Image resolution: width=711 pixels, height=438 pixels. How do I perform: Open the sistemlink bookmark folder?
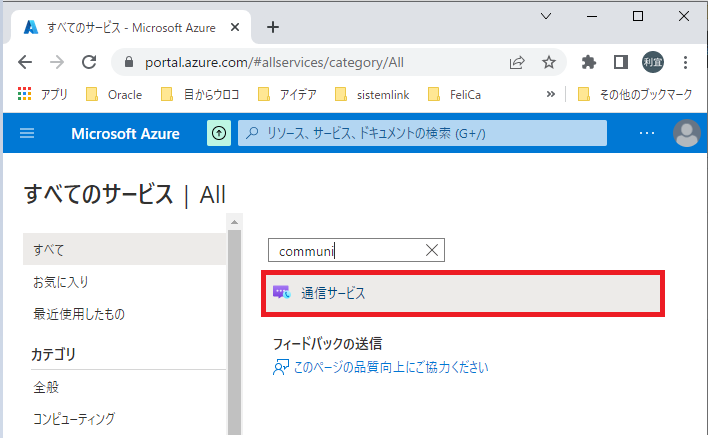372,94
